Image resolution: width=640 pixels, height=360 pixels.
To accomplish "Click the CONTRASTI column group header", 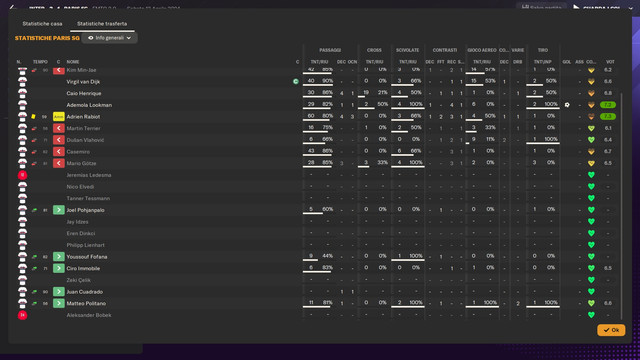I will [x=445, y=50].
